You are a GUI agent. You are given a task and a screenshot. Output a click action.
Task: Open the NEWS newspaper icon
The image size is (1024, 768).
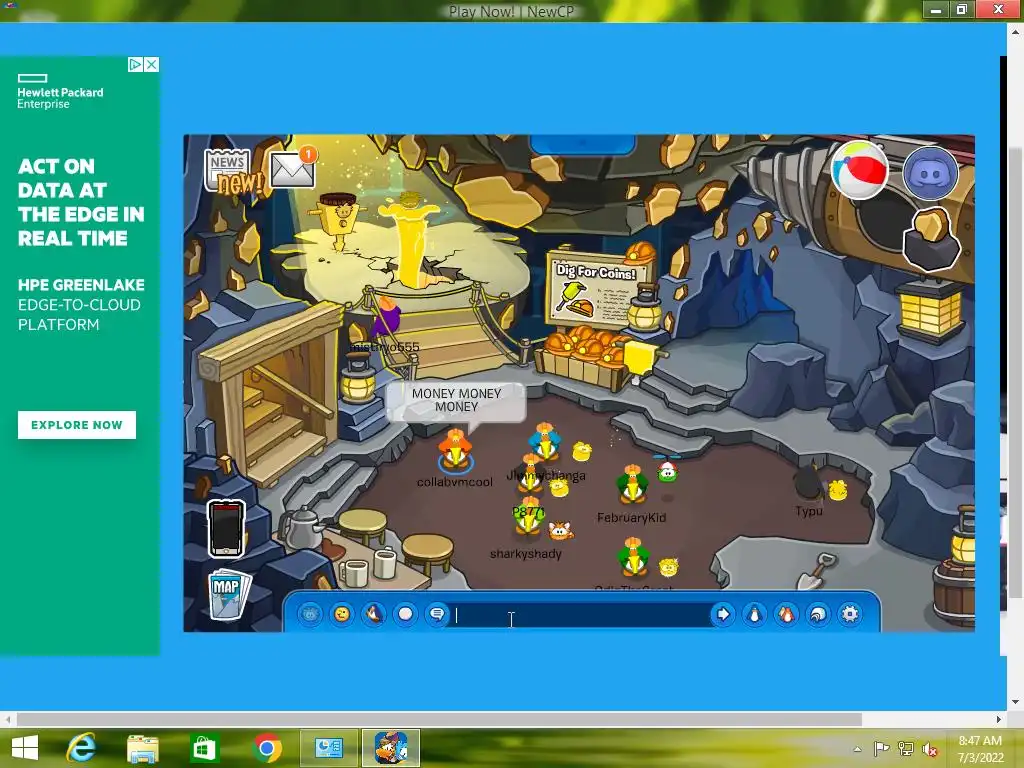[x=227, y=171]
